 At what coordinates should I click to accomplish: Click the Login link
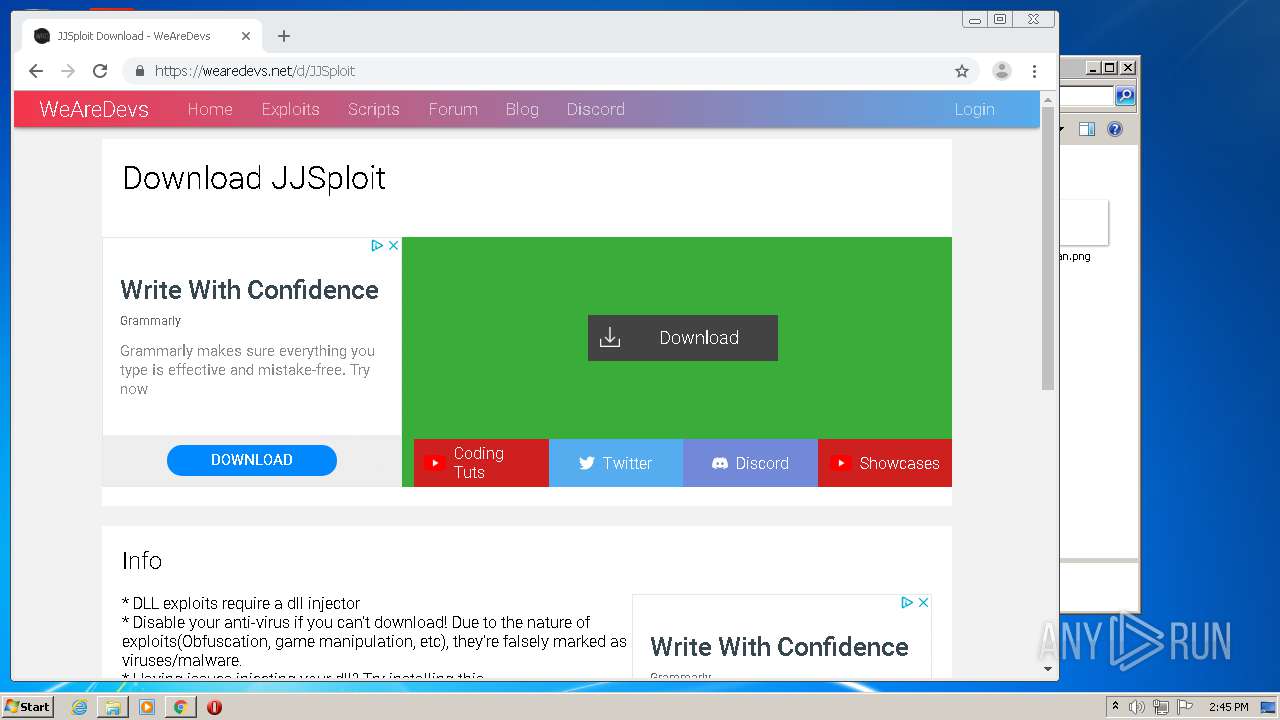click(x=974, y=109)
